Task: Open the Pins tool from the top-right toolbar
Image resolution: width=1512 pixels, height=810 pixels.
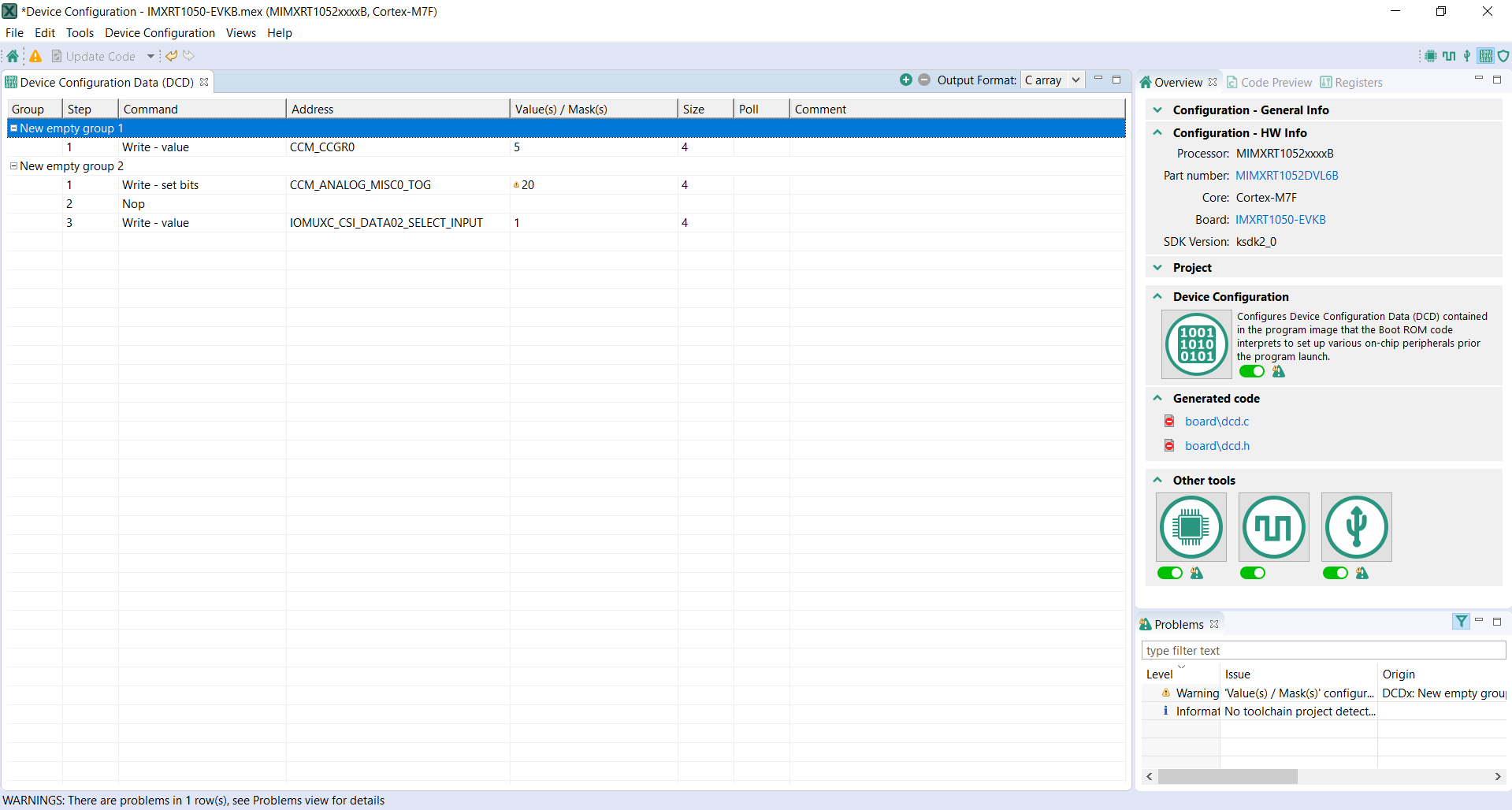Action: [x=1431, y=56]
